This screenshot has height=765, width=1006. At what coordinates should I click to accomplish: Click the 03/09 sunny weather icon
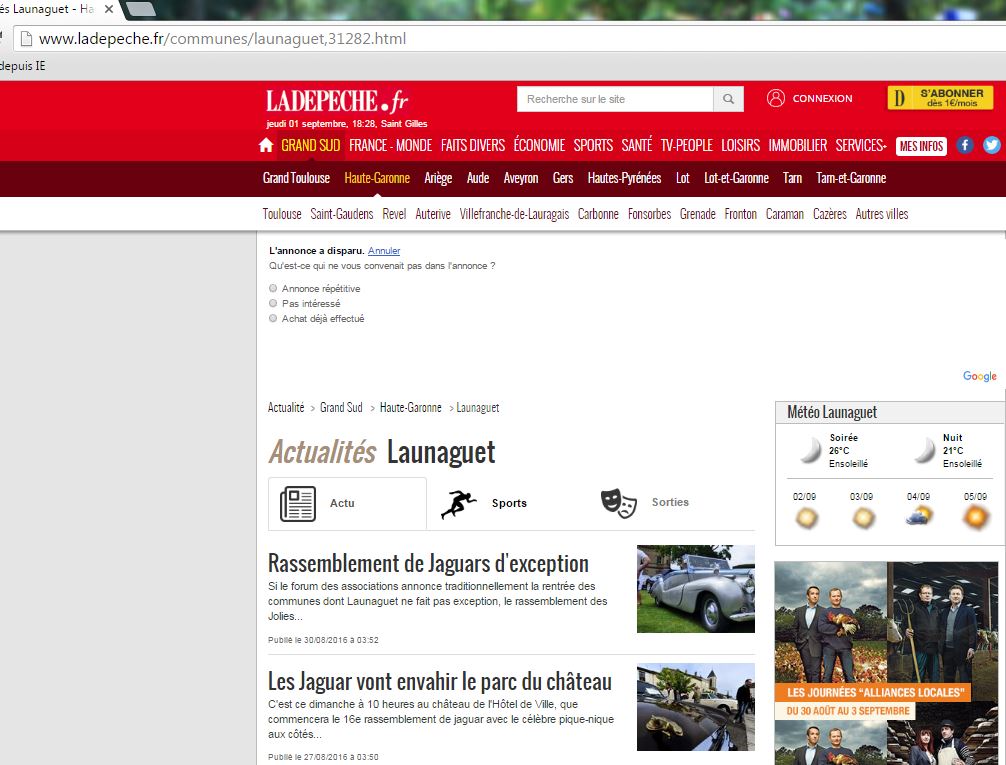tap(863, 517)
